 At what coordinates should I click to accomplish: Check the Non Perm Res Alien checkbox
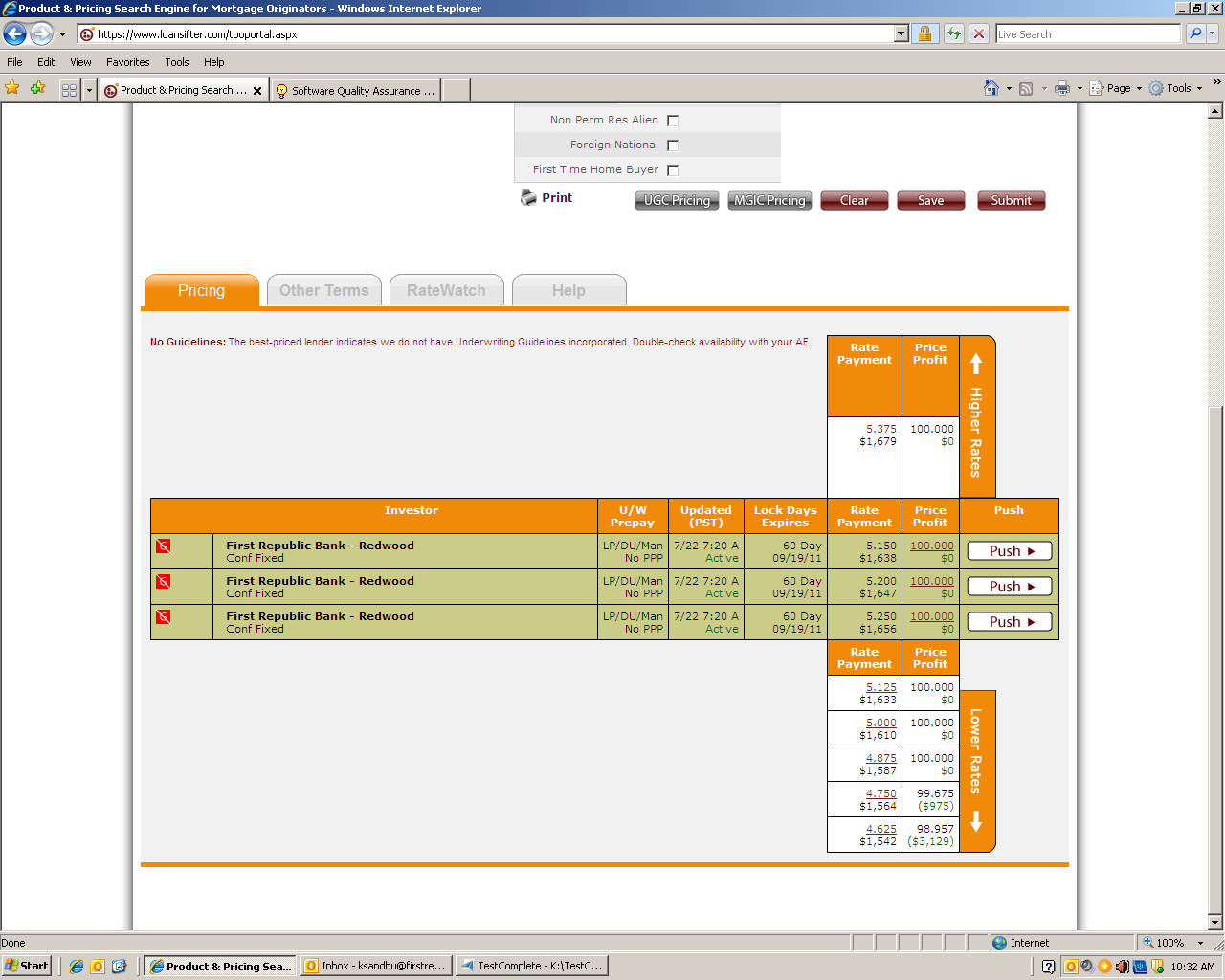(673, 121)
